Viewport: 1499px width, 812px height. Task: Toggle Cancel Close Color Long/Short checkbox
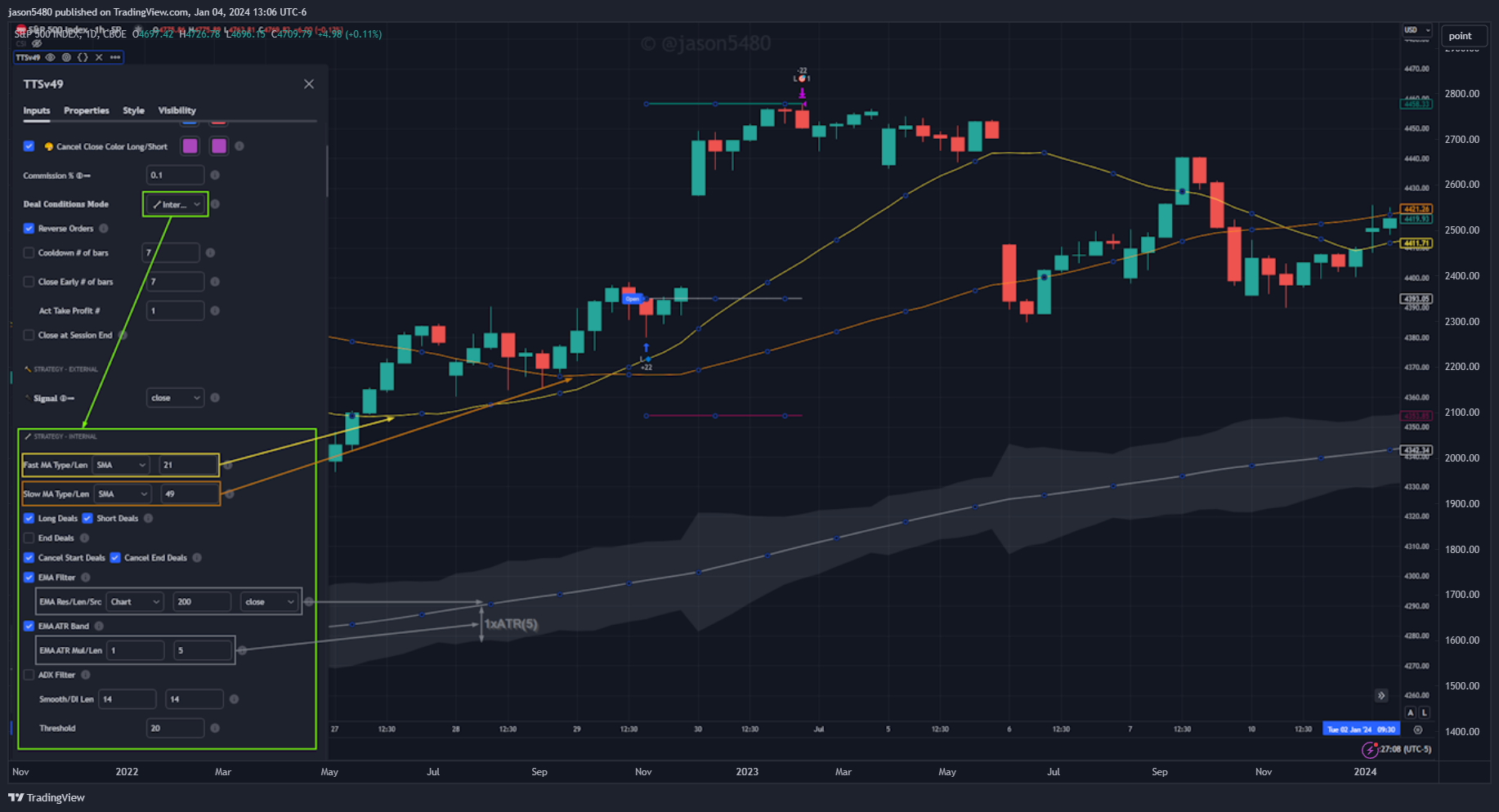(29, 146)
